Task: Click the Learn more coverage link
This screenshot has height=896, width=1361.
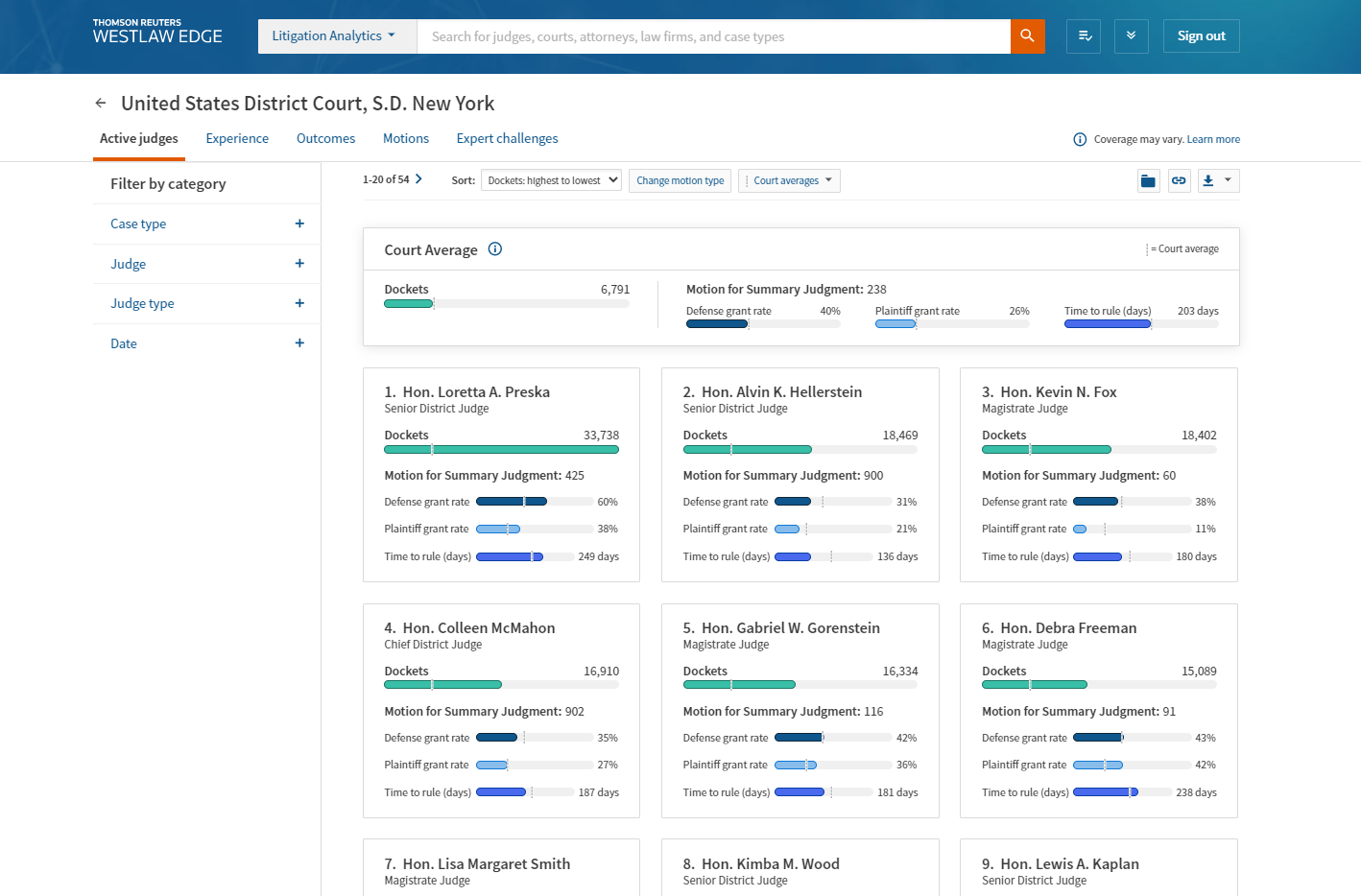Action: pyautogui.click(x=1213, y=139)
